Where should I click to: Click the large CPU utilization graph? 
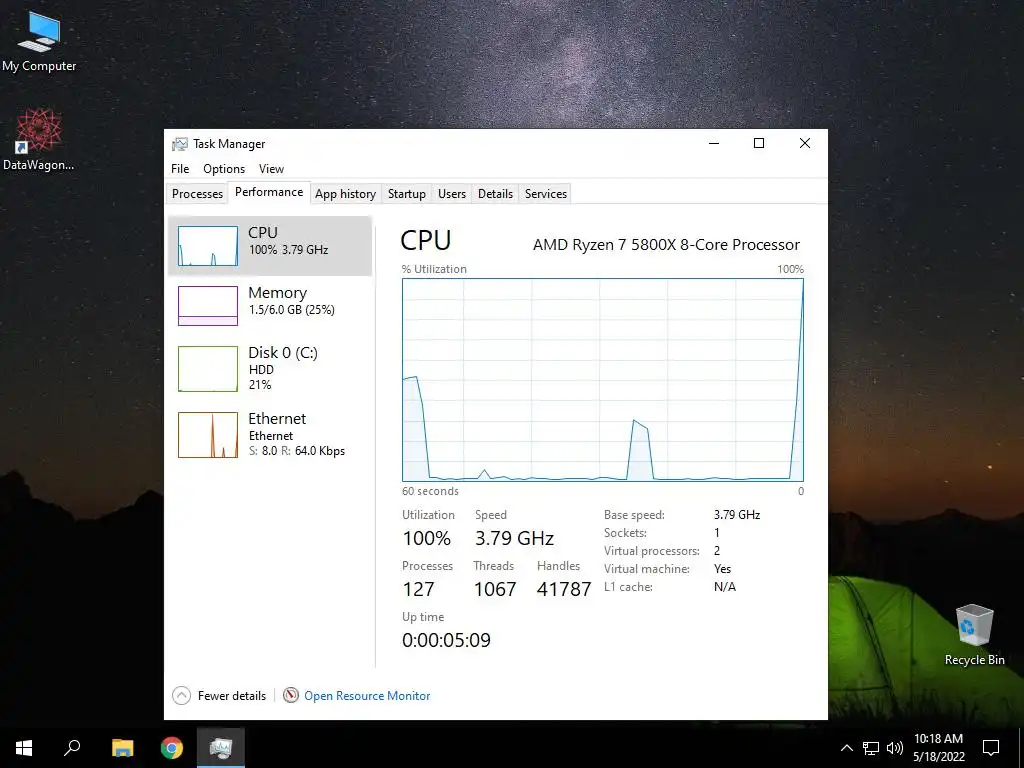point(603,380)
